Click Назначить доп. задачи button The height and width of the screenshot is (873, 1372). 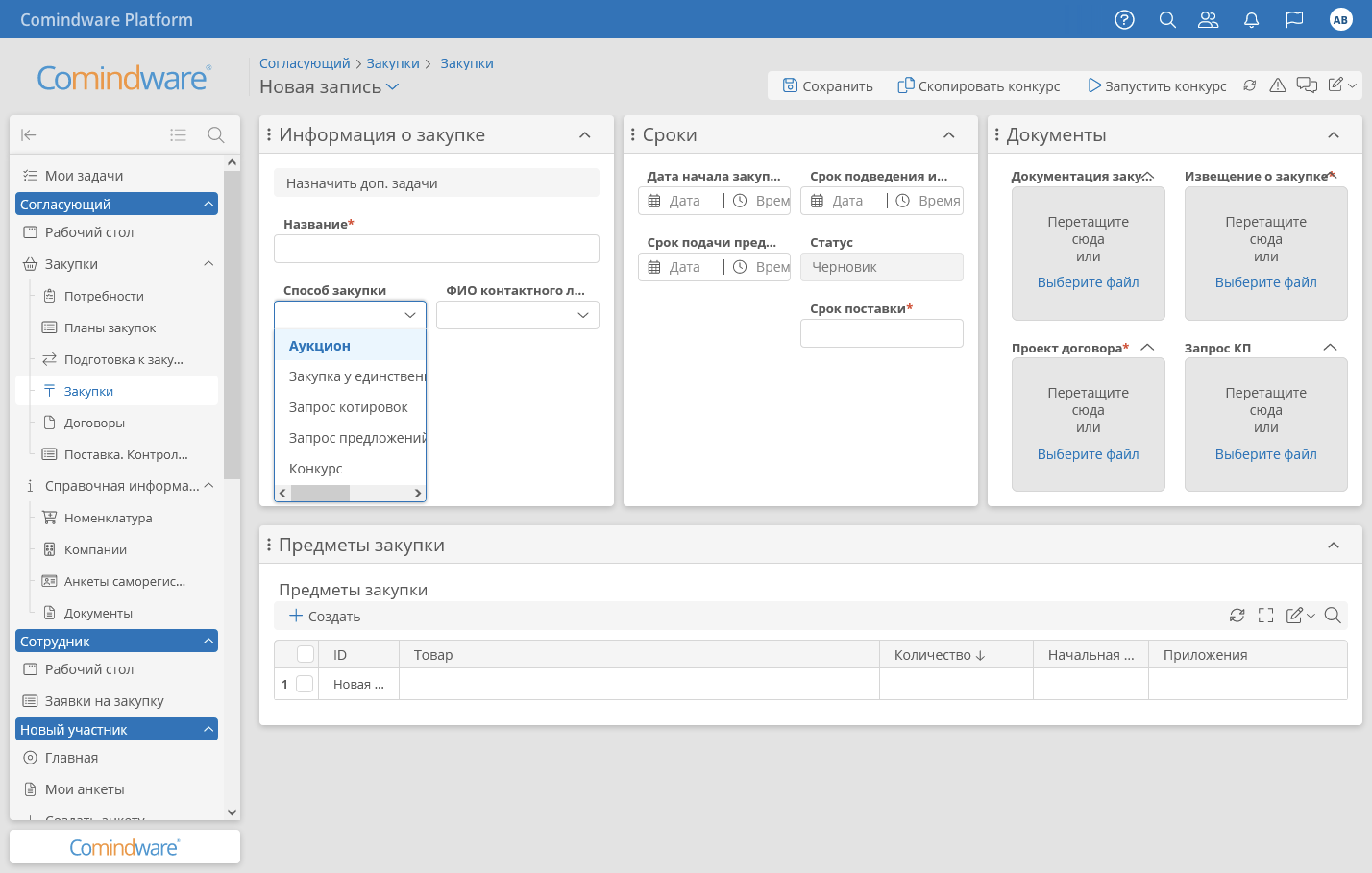pyautogui.click(x=436, y=182)
